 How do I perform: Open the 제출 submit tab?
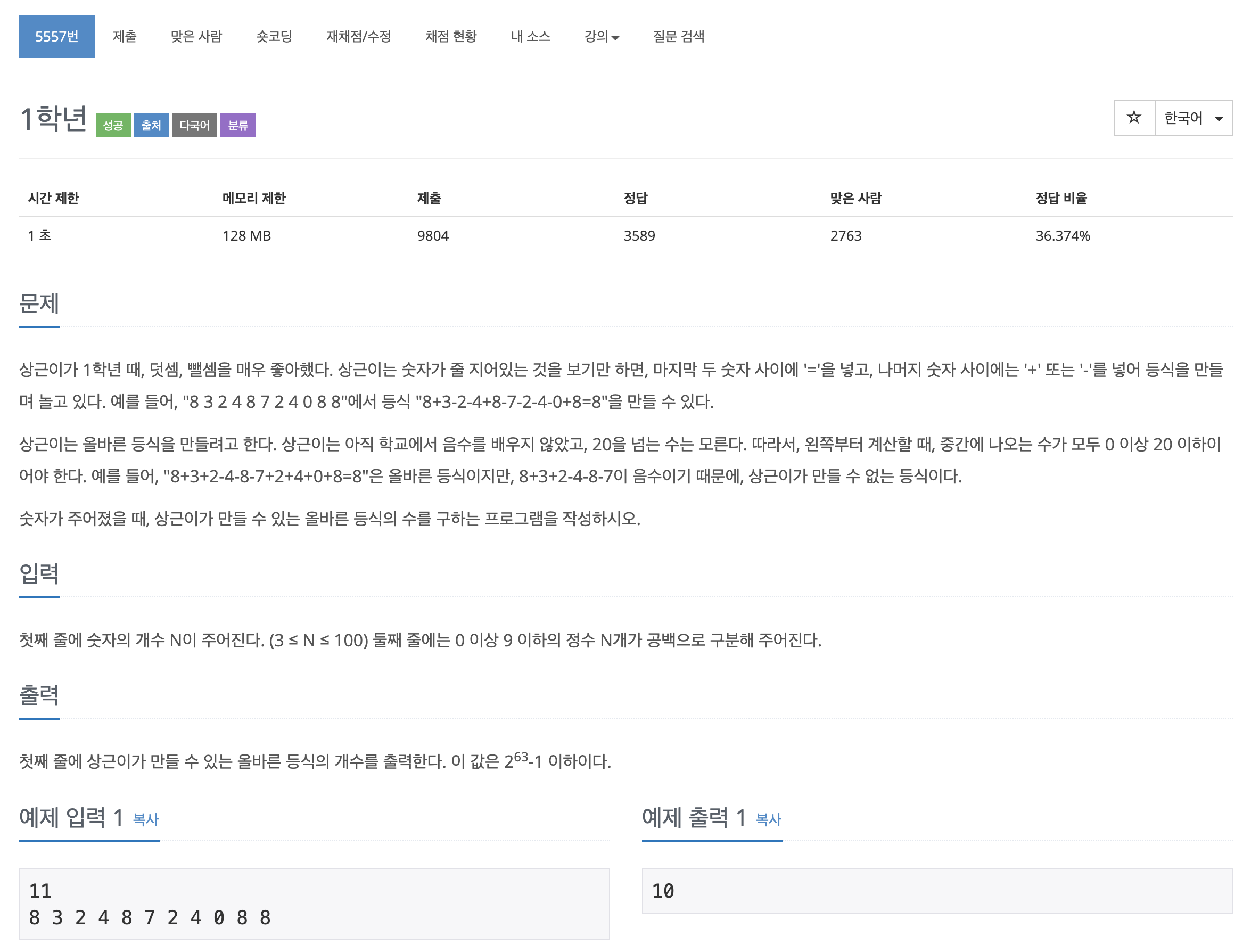click(x=124, y=36)
